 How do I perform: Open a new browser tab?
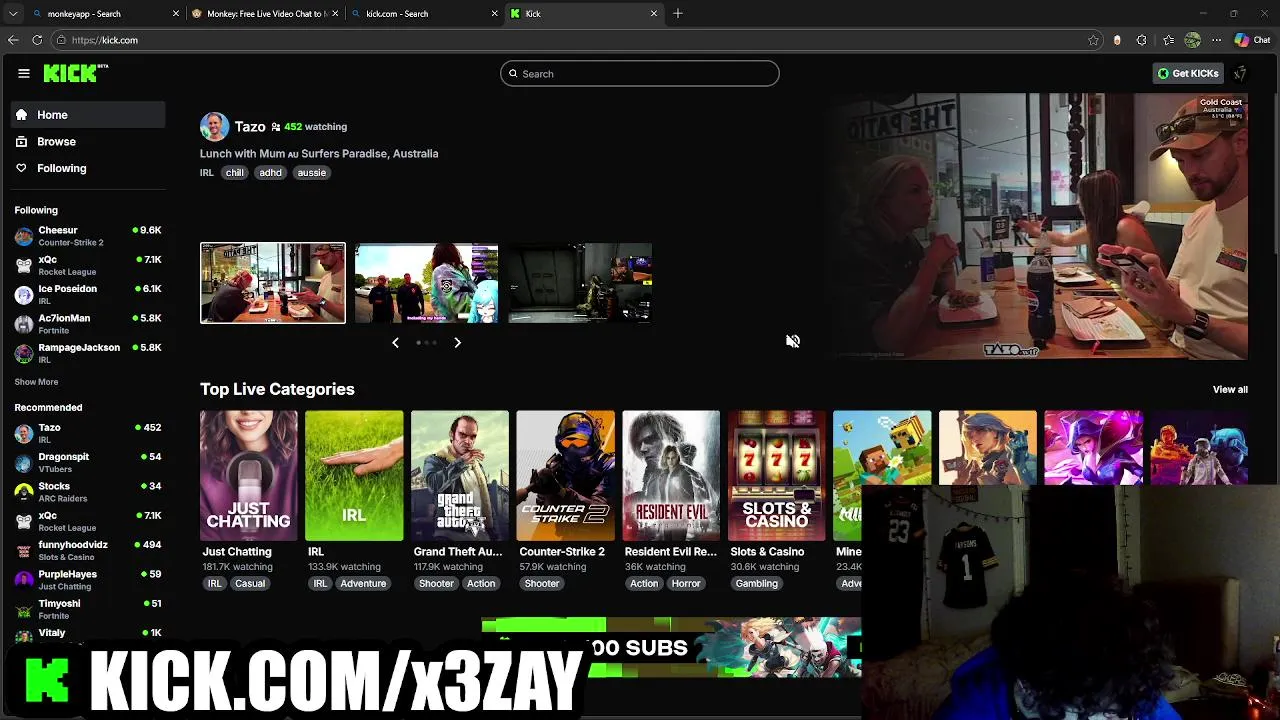coord(678,14)
